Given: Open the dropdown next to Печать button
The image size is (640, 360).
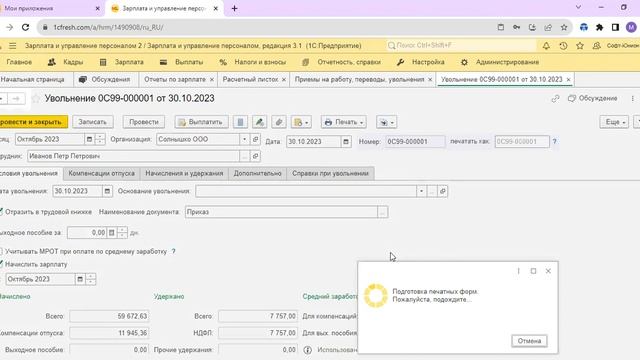Looking at the screenshot, I should click(386, 122).
